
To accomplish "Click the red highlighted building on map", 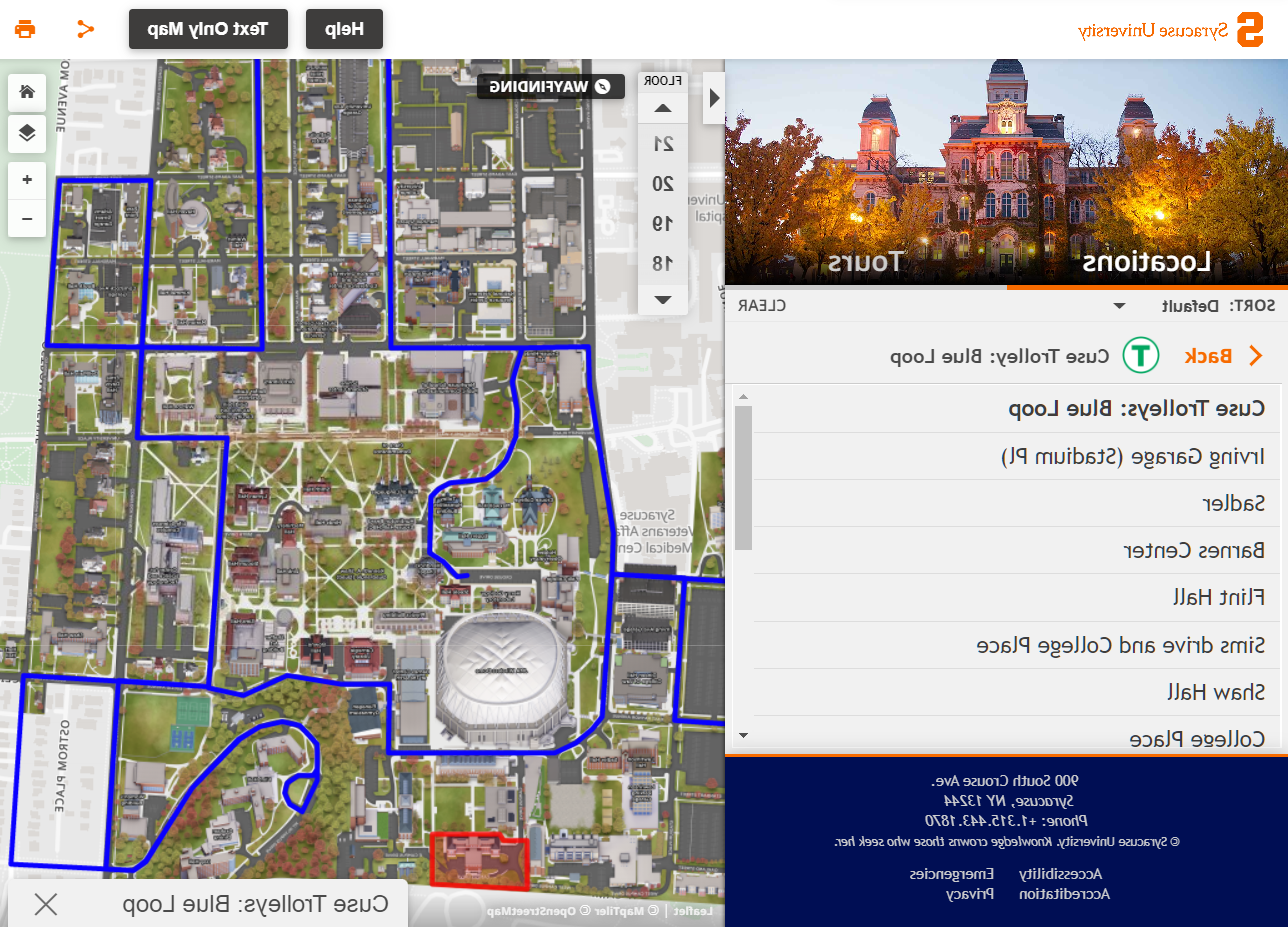I will (479, 859).
